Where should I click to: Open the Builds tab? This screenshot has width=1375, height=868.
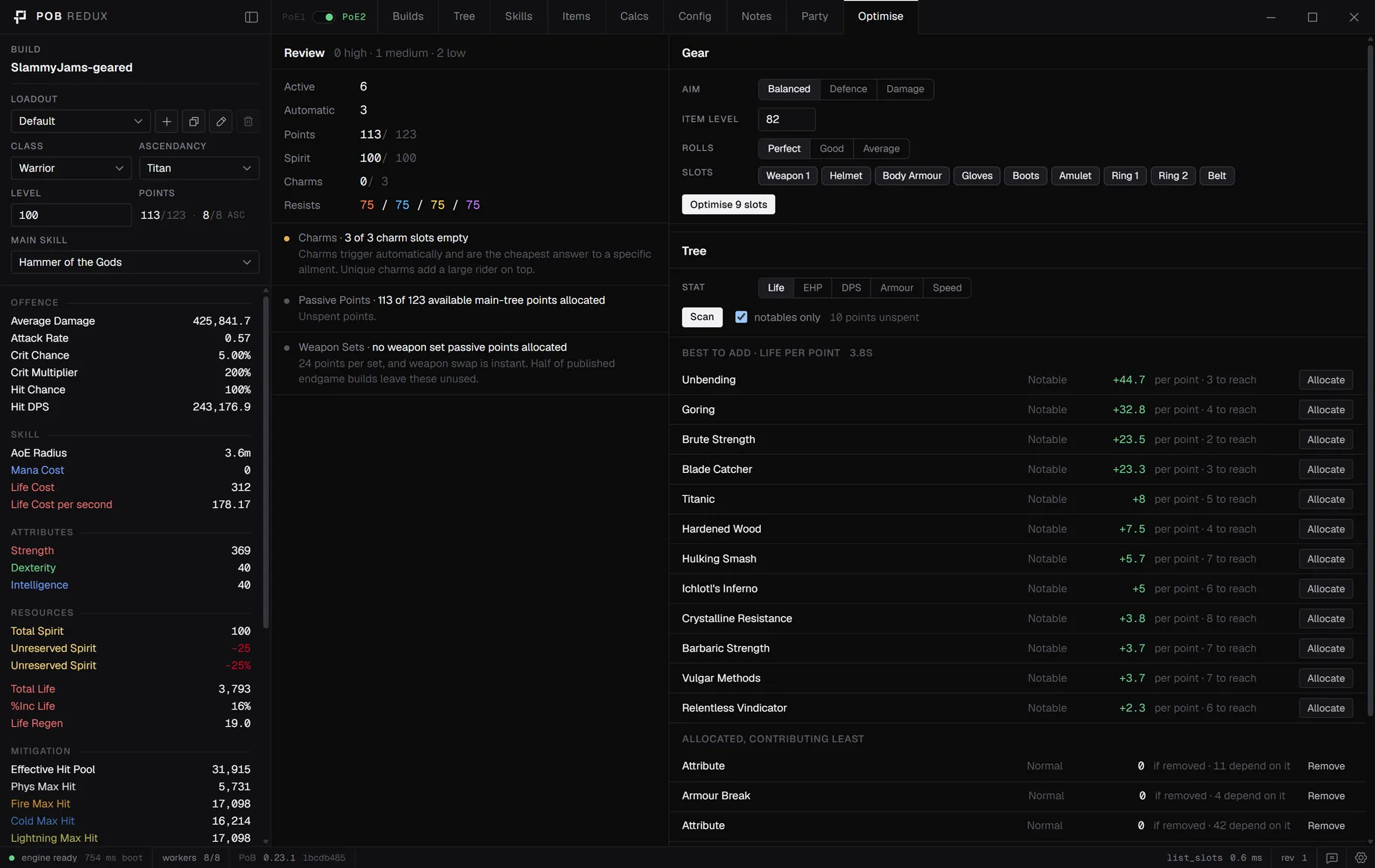(408, 16)
